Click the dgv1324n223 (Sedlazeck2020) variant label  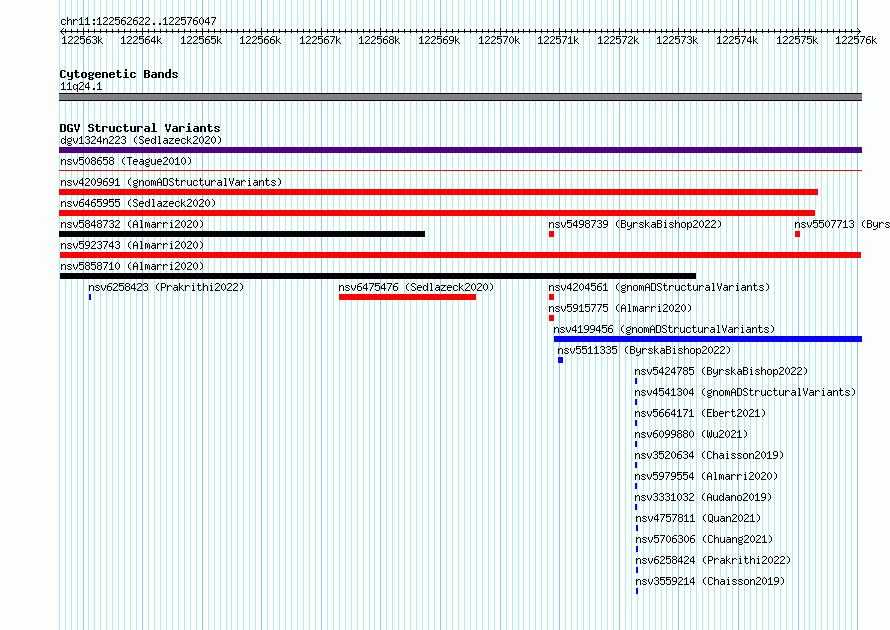click(141, 140)
